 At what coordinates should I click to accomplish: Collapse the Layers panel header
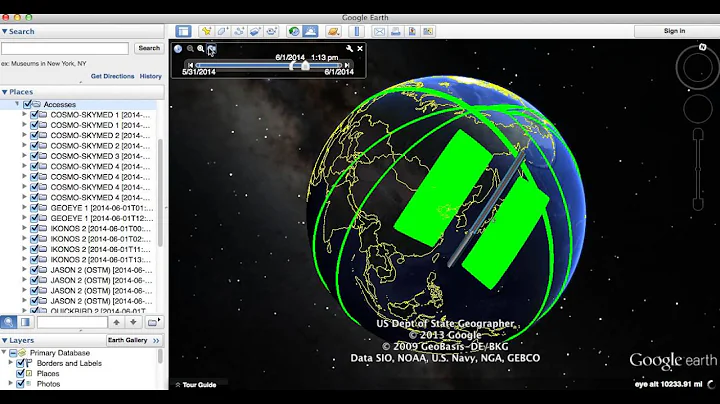click(x=53, y=340)
